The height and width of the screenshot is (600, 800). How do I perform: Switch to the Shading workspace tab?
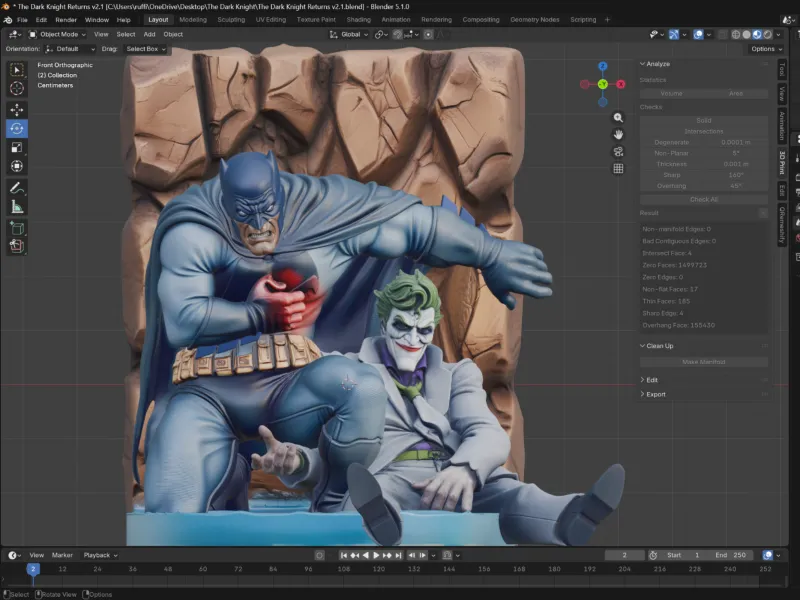pos(359,20)
